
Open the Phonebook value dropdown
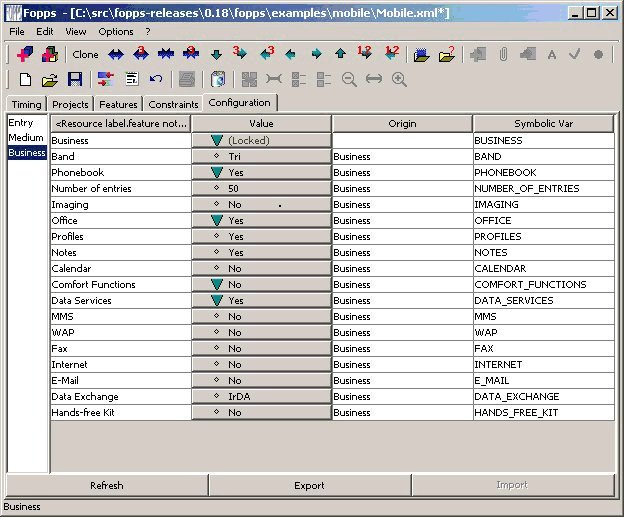click(x=261, y=172)
